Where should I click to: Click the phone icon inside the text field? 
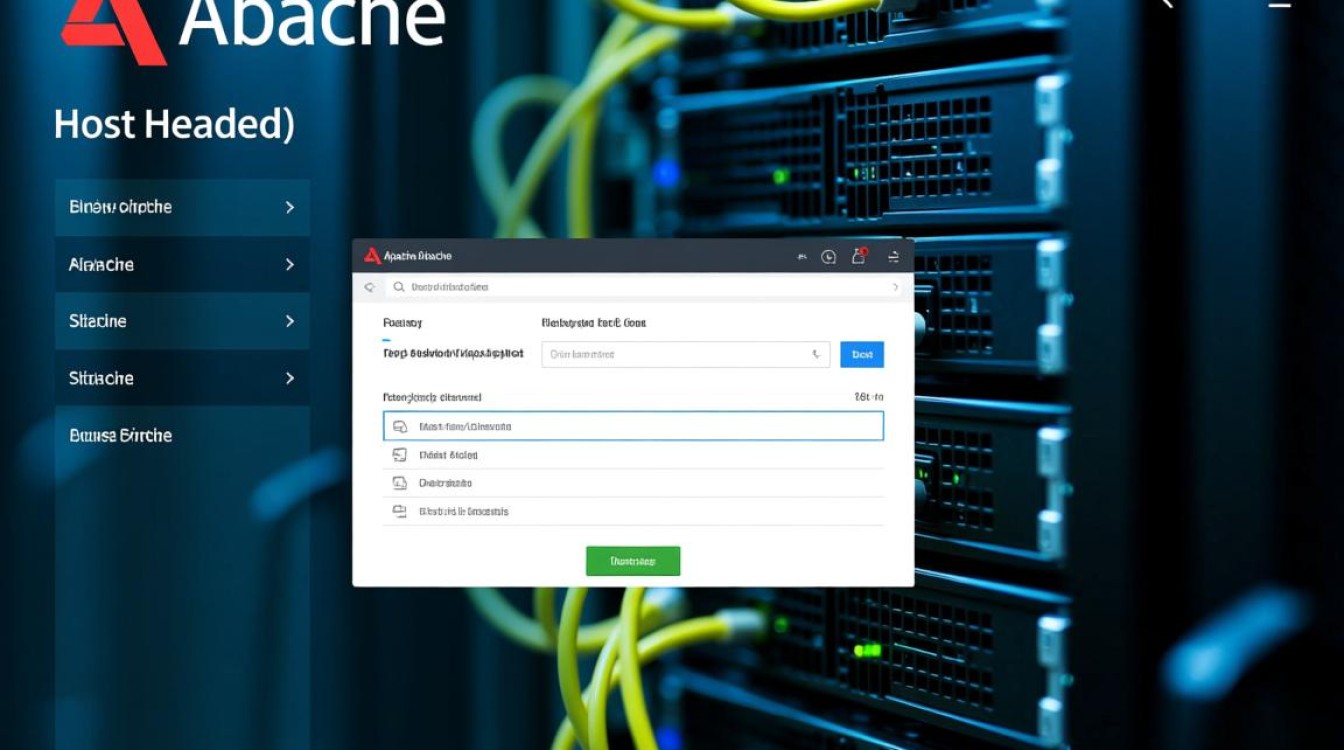point(816,354)
